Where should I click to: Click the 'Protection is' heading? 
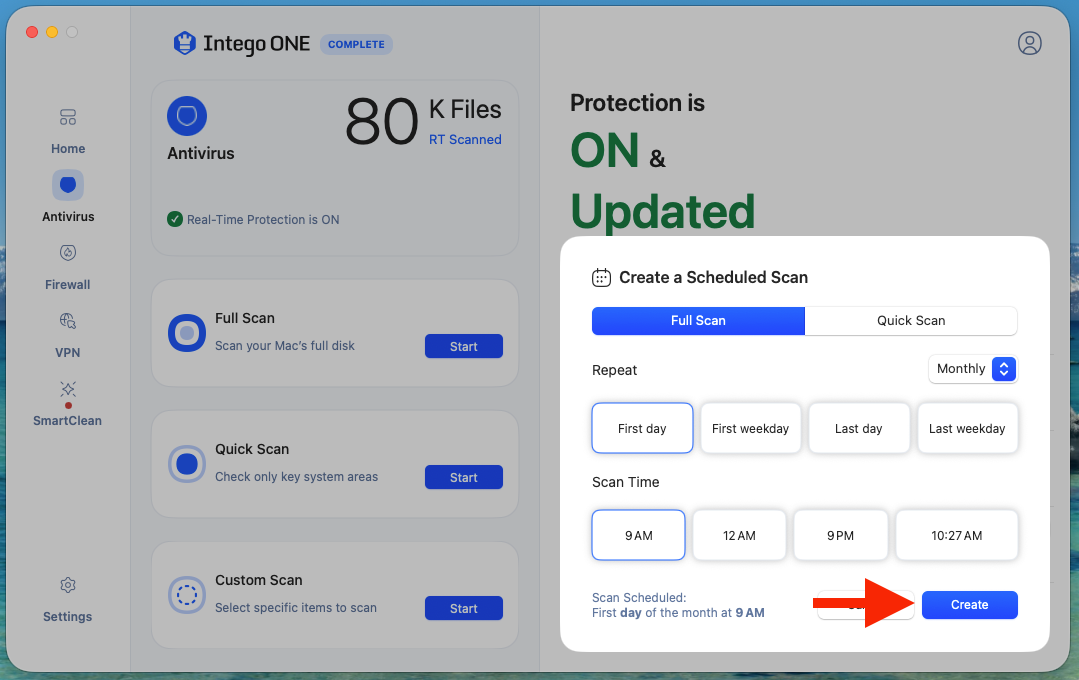pyautogui.click(x=637, y=103)
